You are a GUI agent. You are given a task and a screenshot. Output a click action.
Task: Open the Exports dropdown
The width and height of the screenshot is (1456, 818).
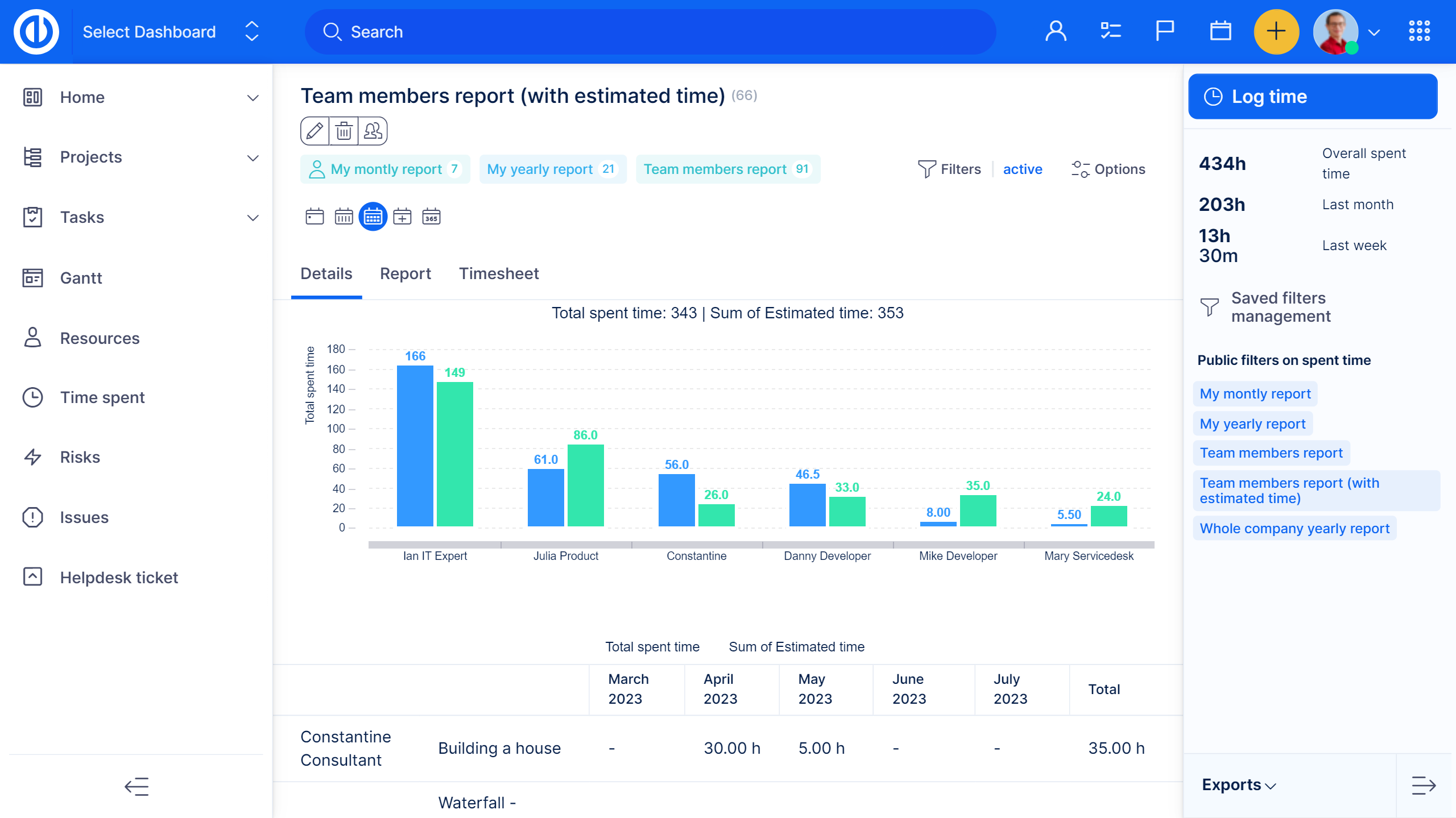pos(1239,785)
